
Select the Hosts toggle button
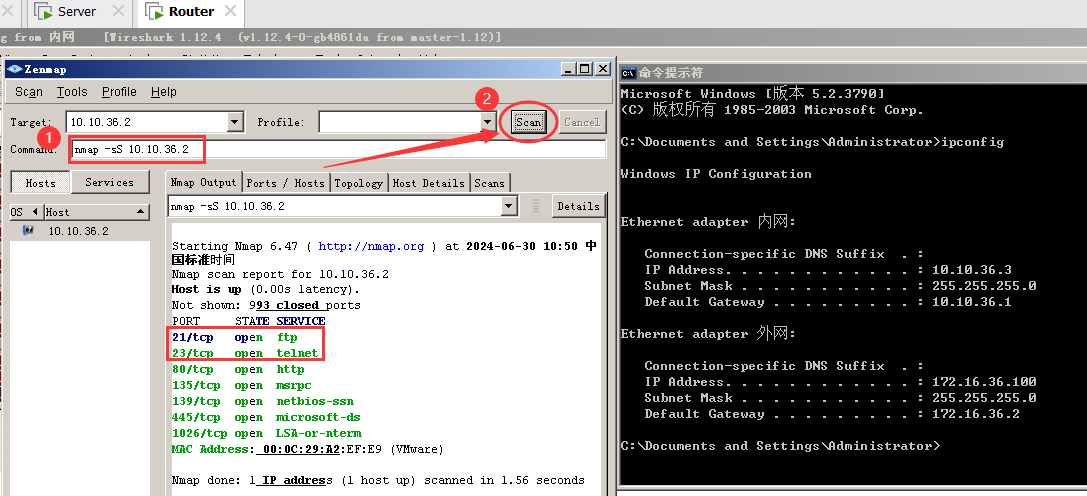(40, 182)
